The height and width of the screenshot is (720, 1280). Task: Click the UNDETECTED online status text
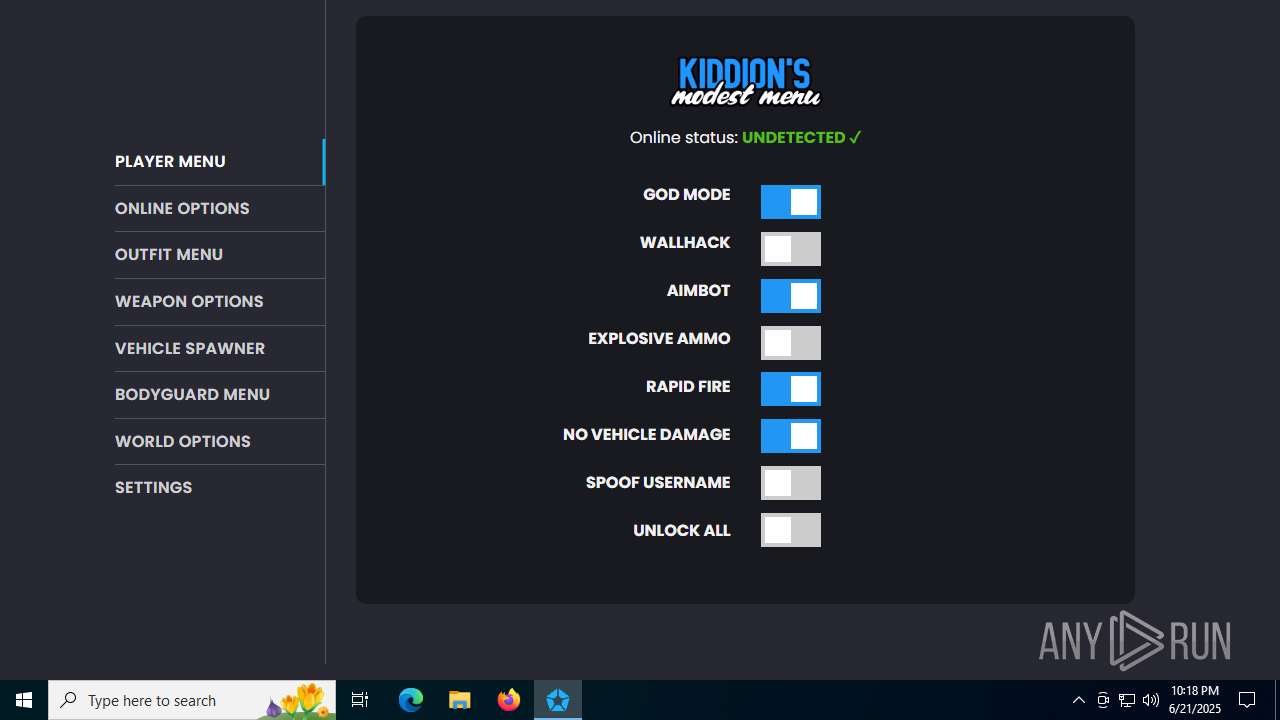(x=802, y=138)
